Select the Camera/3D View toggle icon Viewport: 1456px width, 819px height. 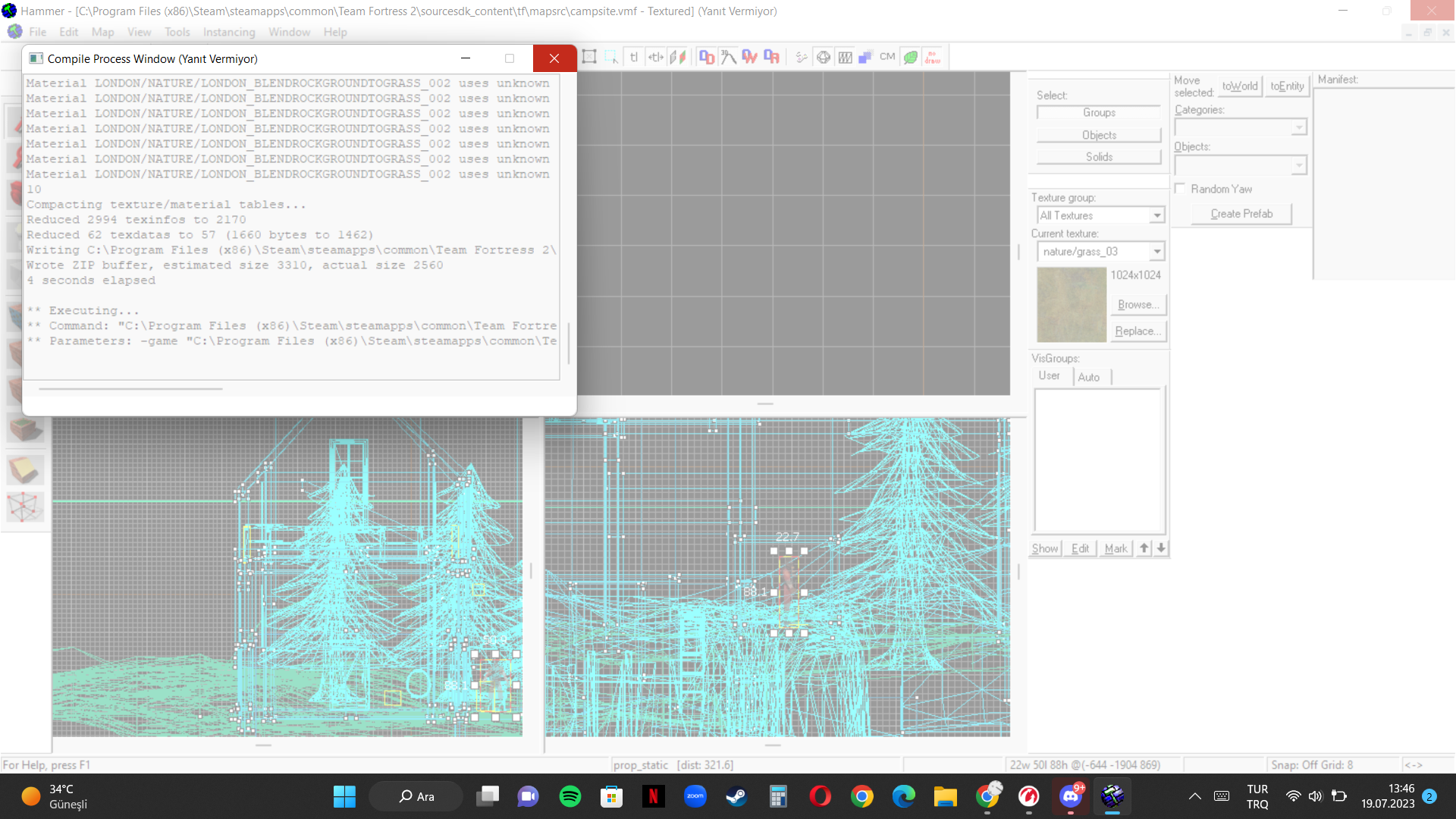(x=728, y=57)
